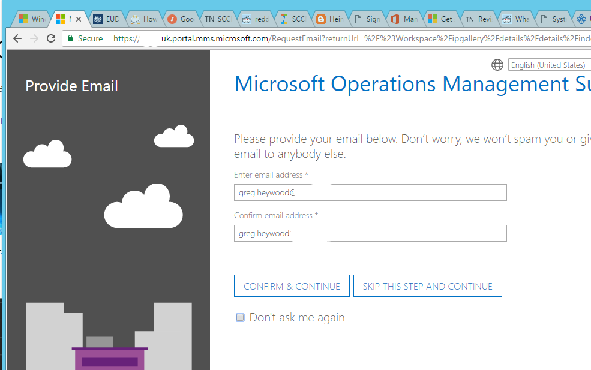This screenshot has width=591, height=370.
Task: Switch to the TN SCC tab
Action: (x=218, y=19)
